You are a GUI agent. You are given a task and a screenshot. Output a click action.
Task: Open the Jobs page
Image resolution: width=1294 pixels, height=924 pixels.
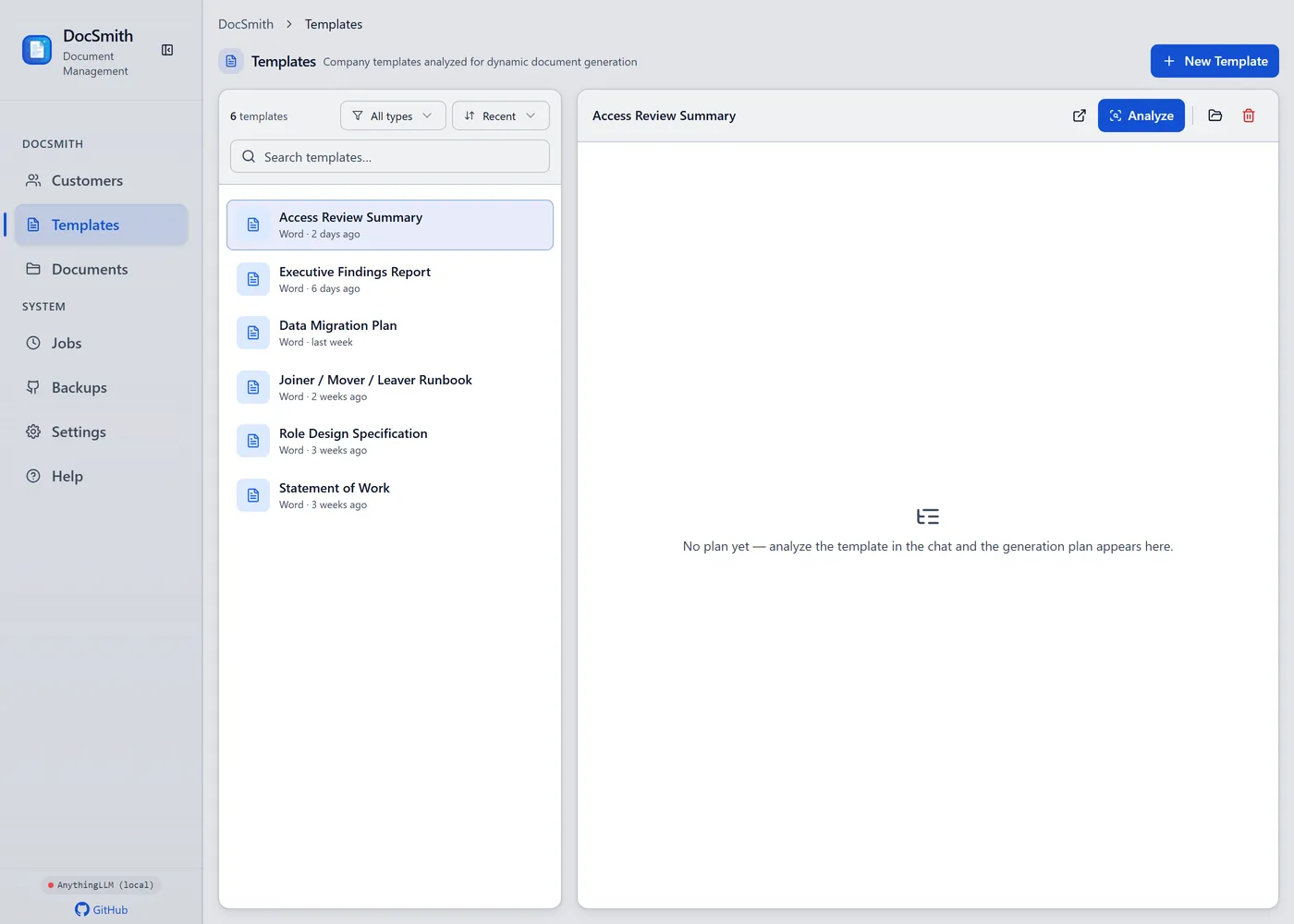point(101,344)
